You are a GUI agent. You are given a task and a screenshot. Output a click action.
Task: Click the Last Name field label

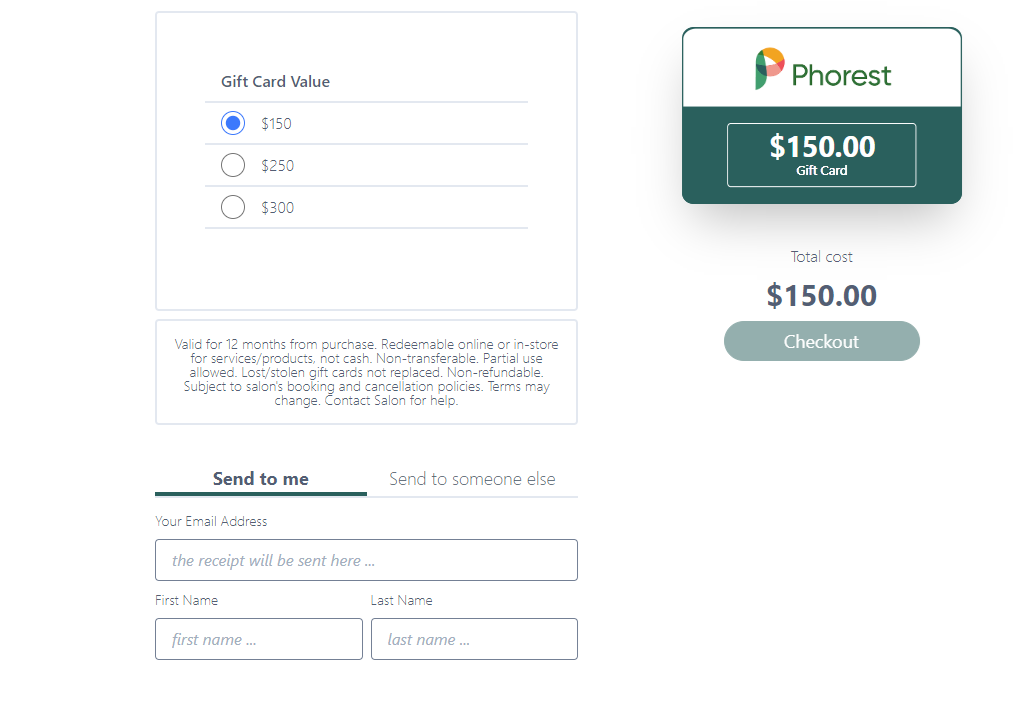401,600
